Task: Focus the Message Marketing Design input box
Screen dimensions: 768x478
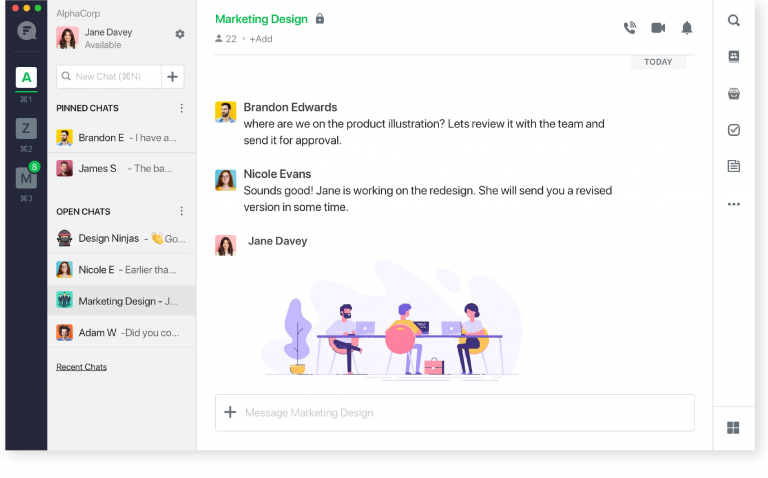Action: pyautogui.click(x=455, y=412)
